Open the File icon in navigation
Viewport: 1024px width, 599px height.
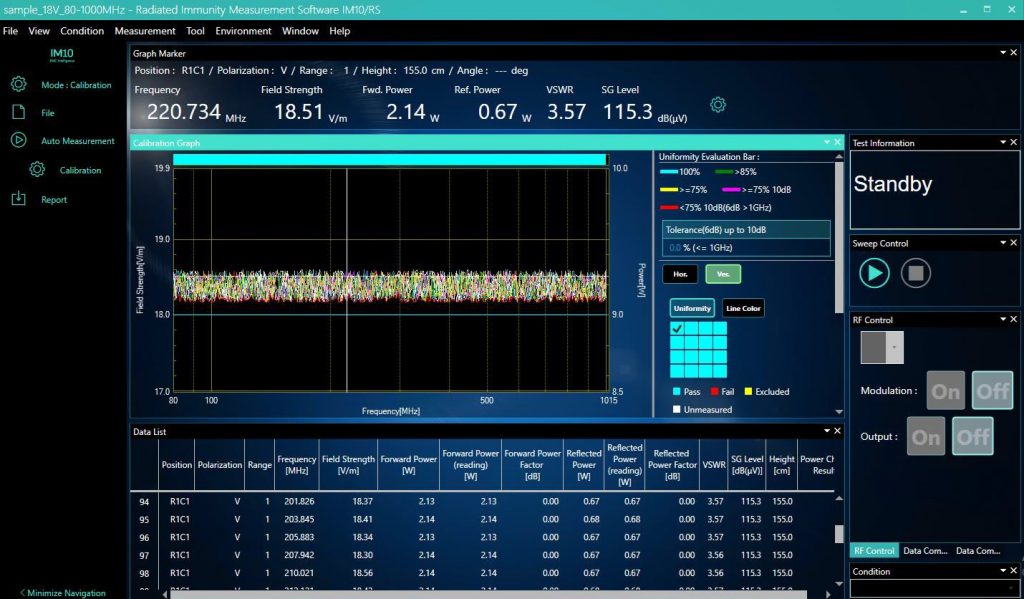tap(18, 113)
